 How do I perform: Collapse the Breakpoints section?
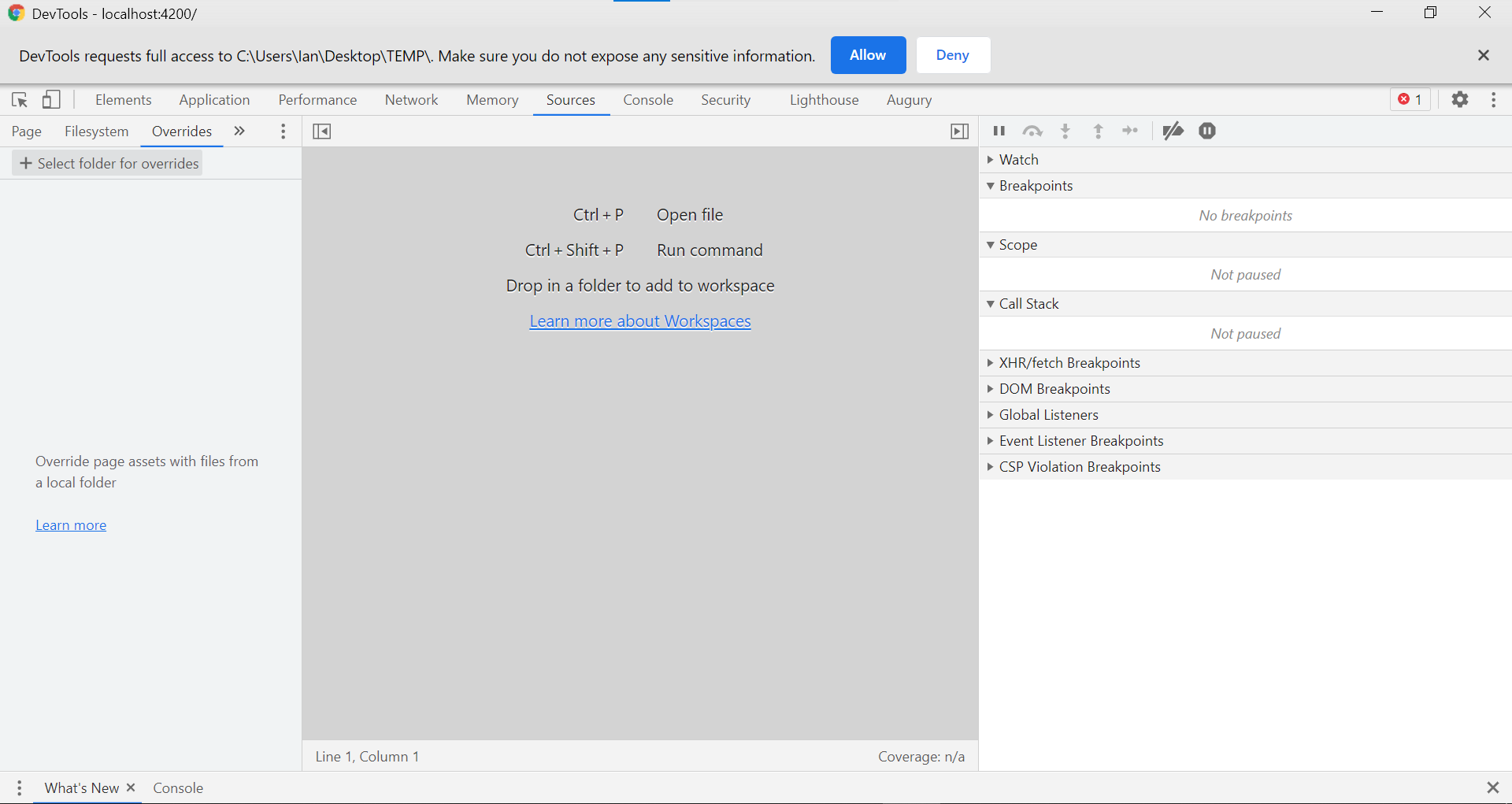1245,186
